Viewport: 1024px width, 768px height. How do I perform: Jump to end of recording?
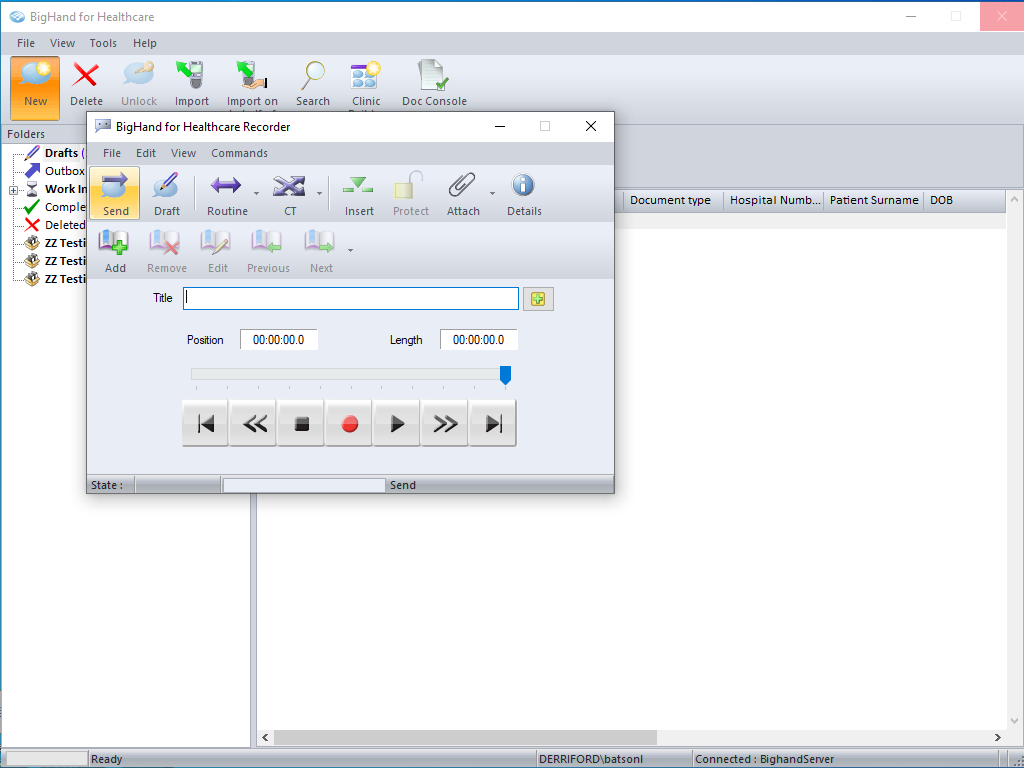[x=493, y=424]
